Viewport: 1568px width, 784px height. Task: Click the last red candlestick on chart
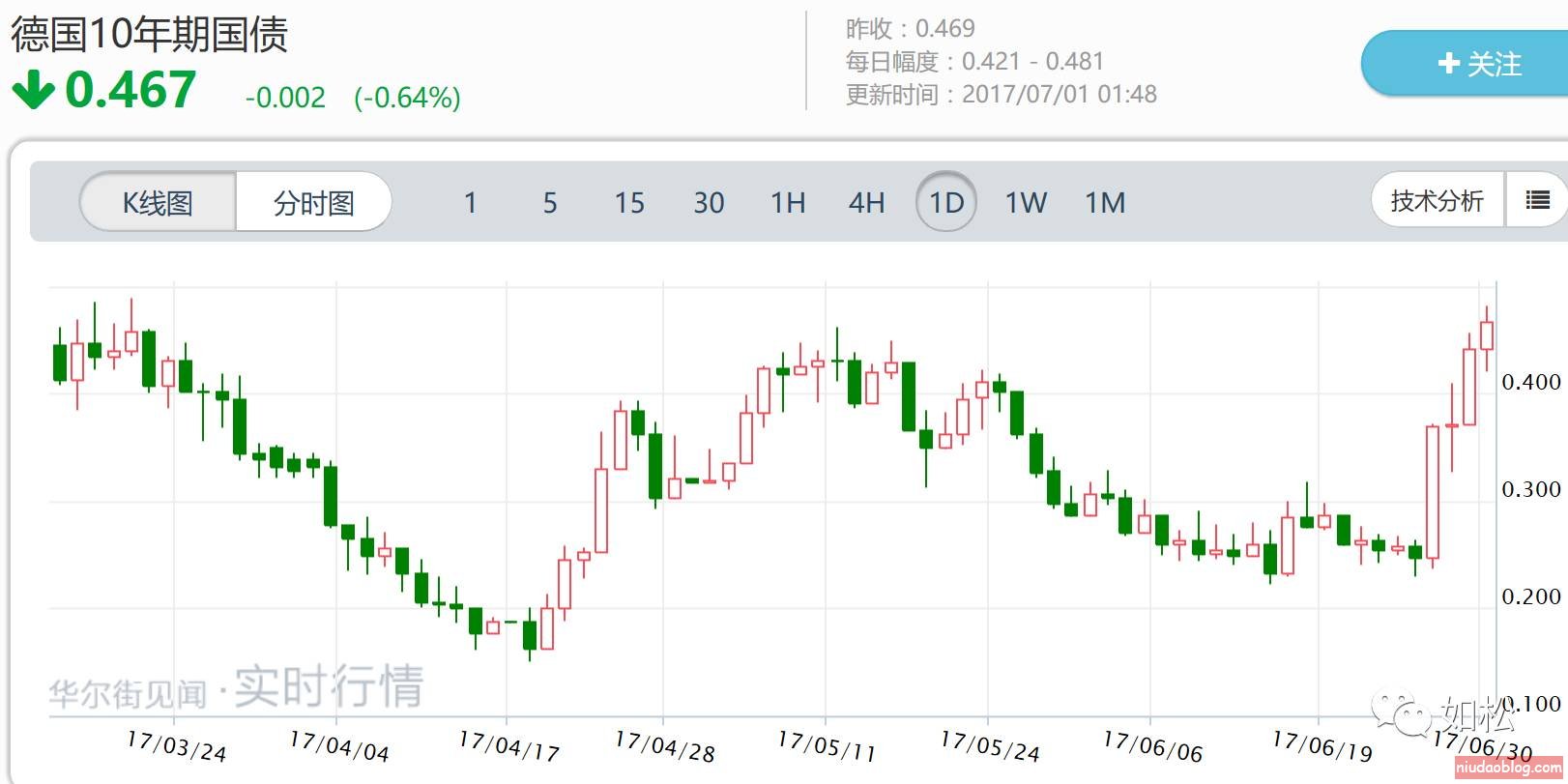(1487, 335)
